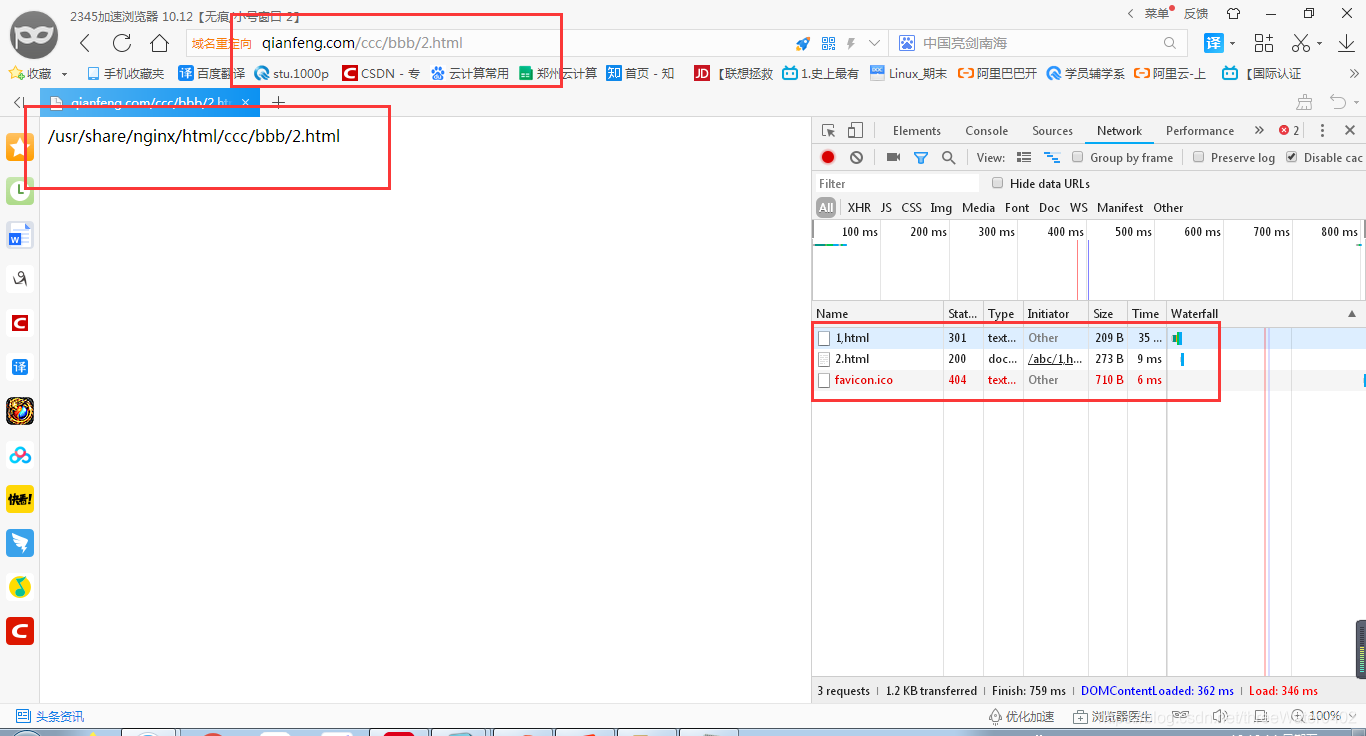The width and height of the screenshot is (1366, 736).
Task: Expand the address bar history chevron
Action: click(875, 43)
